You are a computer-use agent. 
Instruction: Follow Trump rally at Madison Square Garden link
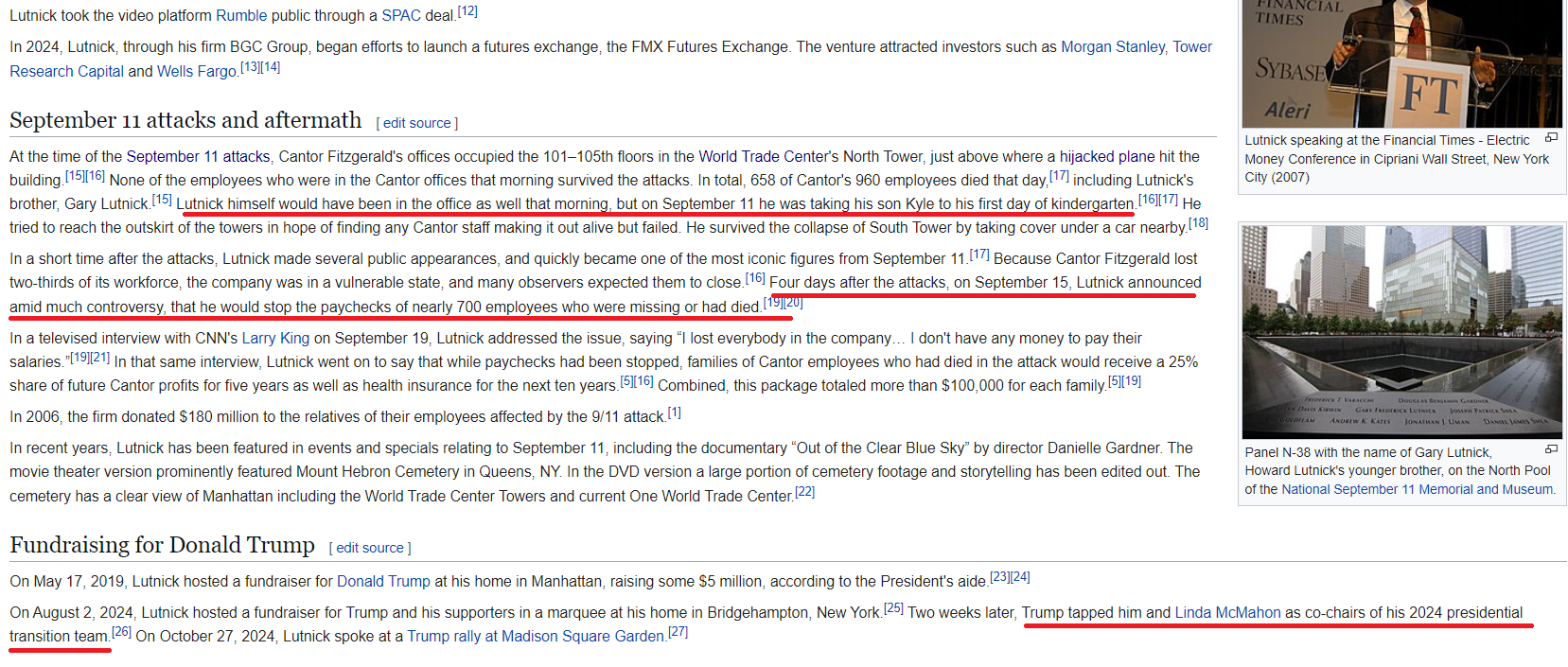coord(536,636)
